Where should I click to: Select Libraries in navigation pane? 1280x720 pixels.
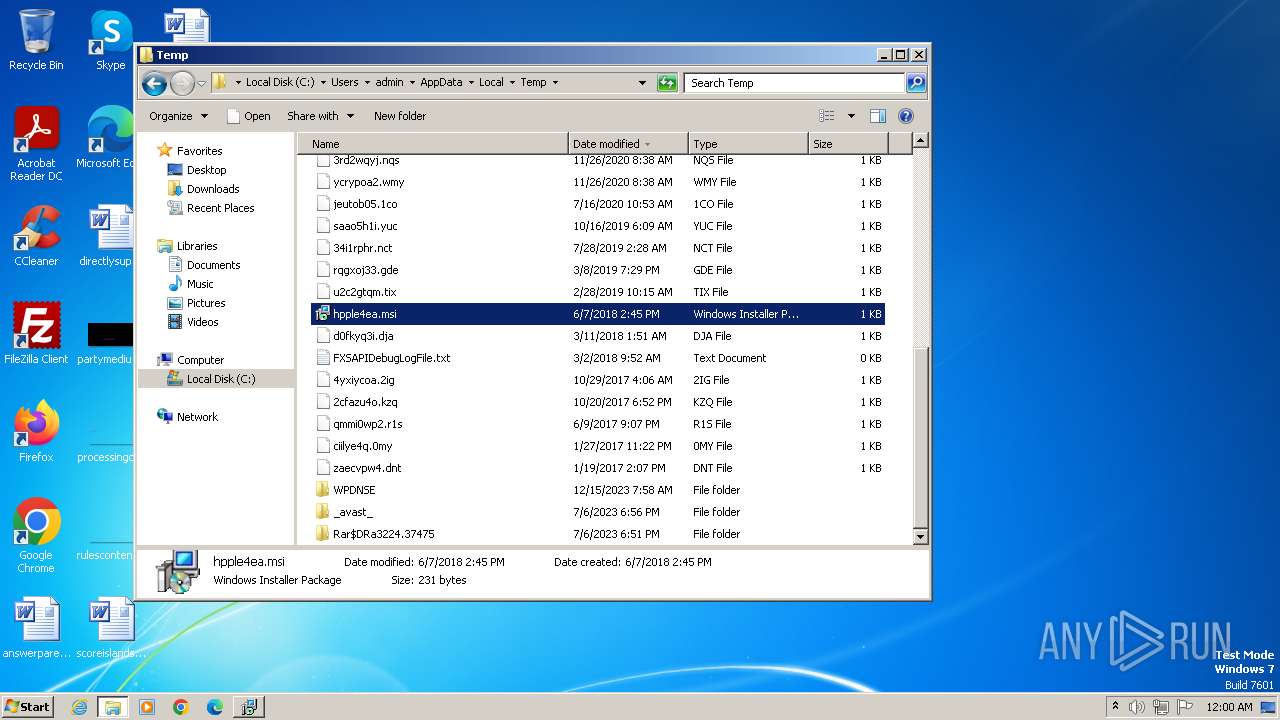click(197, 246)
